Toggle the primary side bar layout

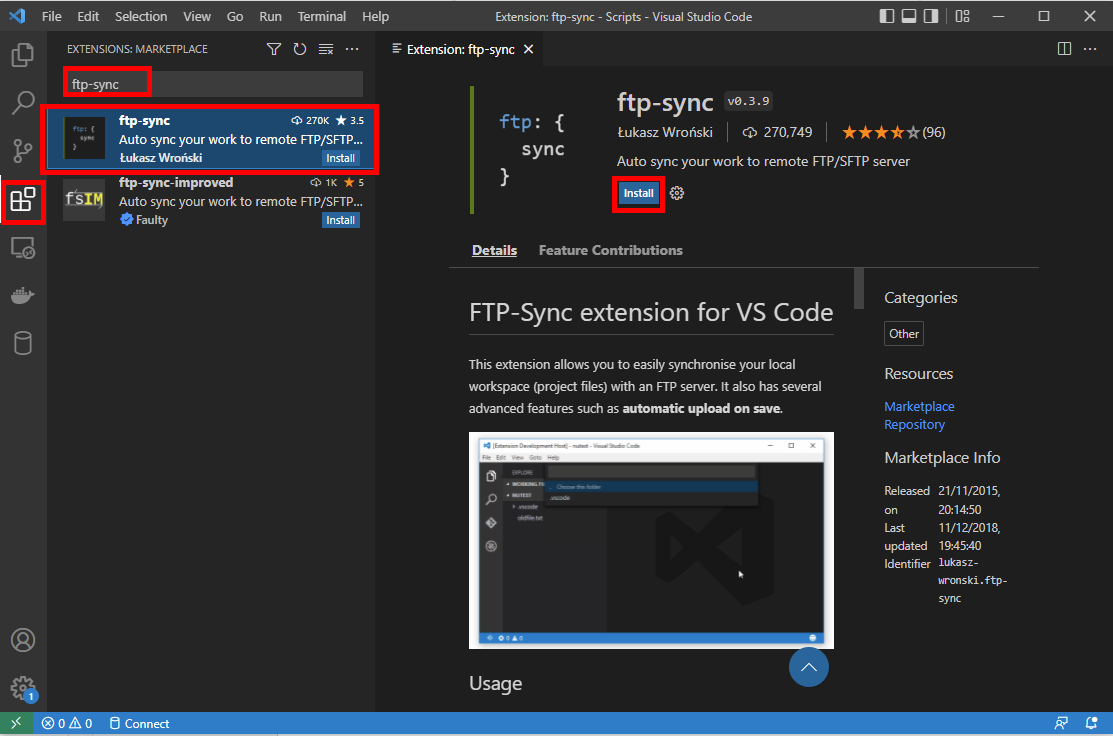(x=887, y=17)
